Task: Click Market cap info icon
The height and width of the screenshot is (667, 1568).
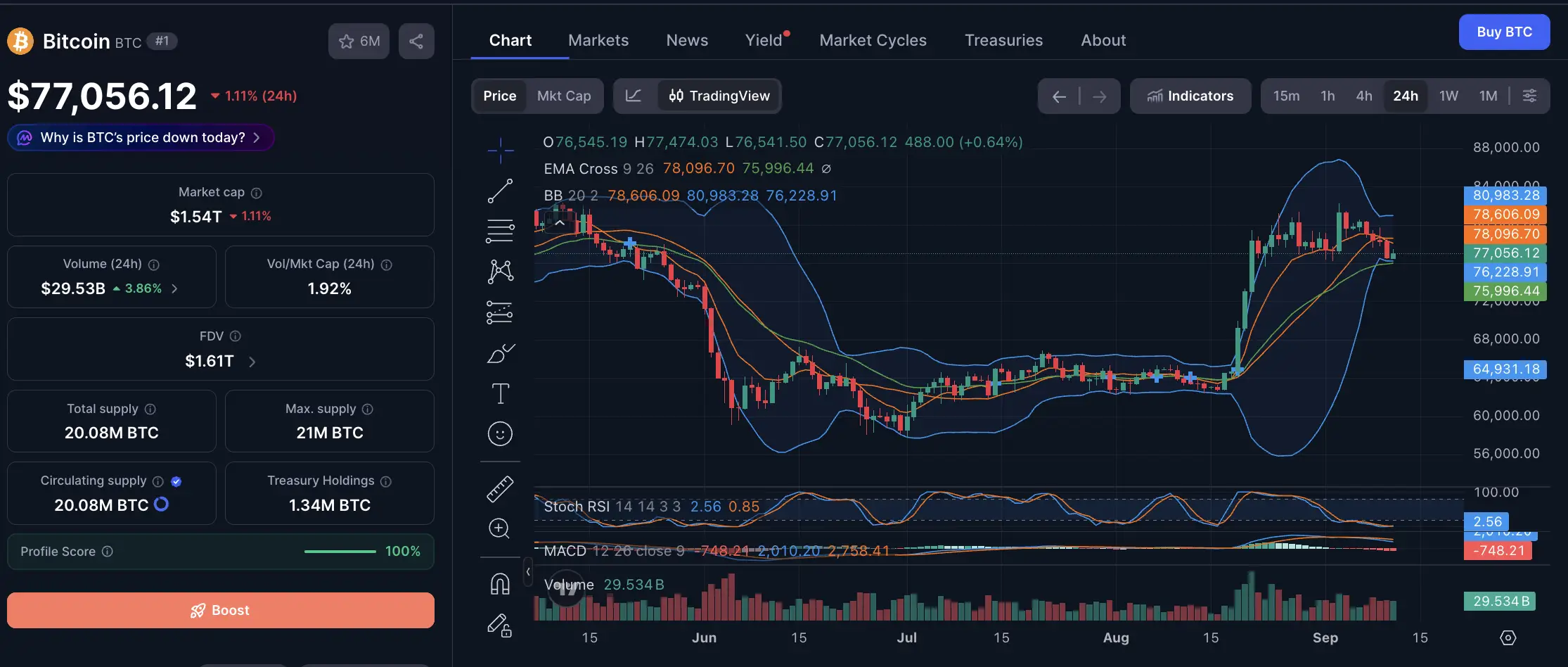Action: pyautogui.click(x=257, y=193)
